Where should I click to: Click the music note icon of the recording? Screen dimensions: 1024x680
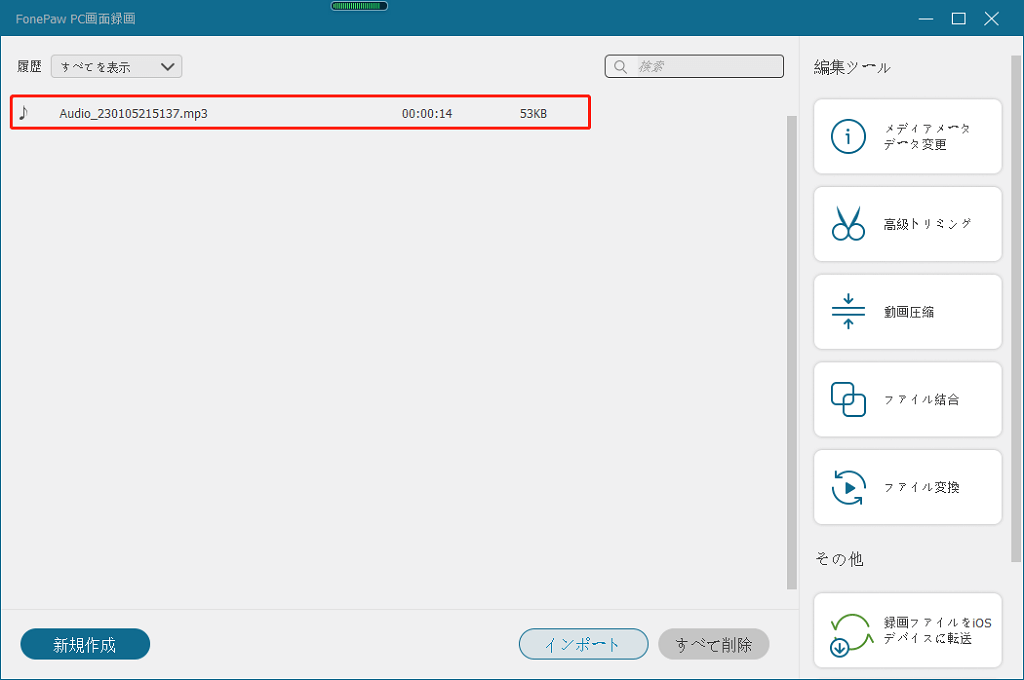coord(24,113)
